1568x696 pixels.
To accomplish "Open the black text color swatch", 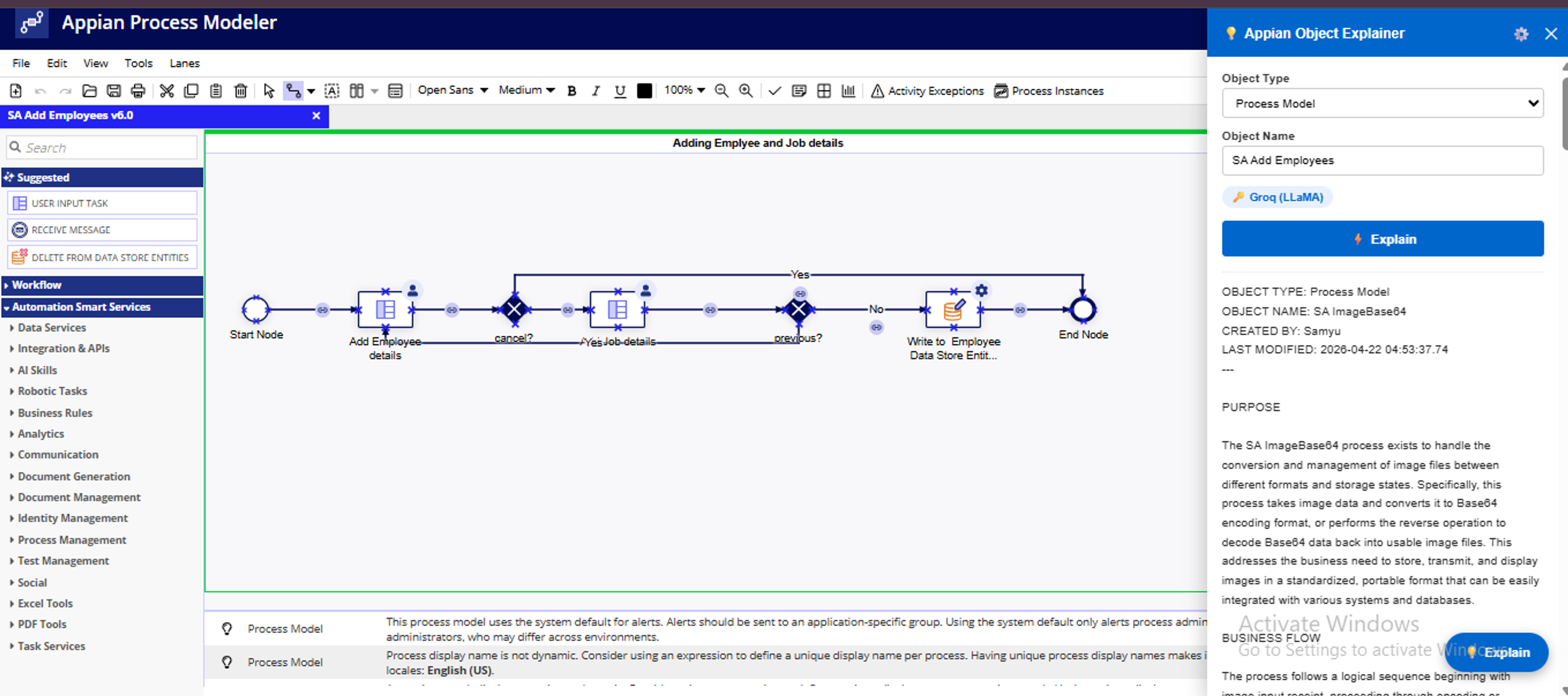I will (644, 91).
